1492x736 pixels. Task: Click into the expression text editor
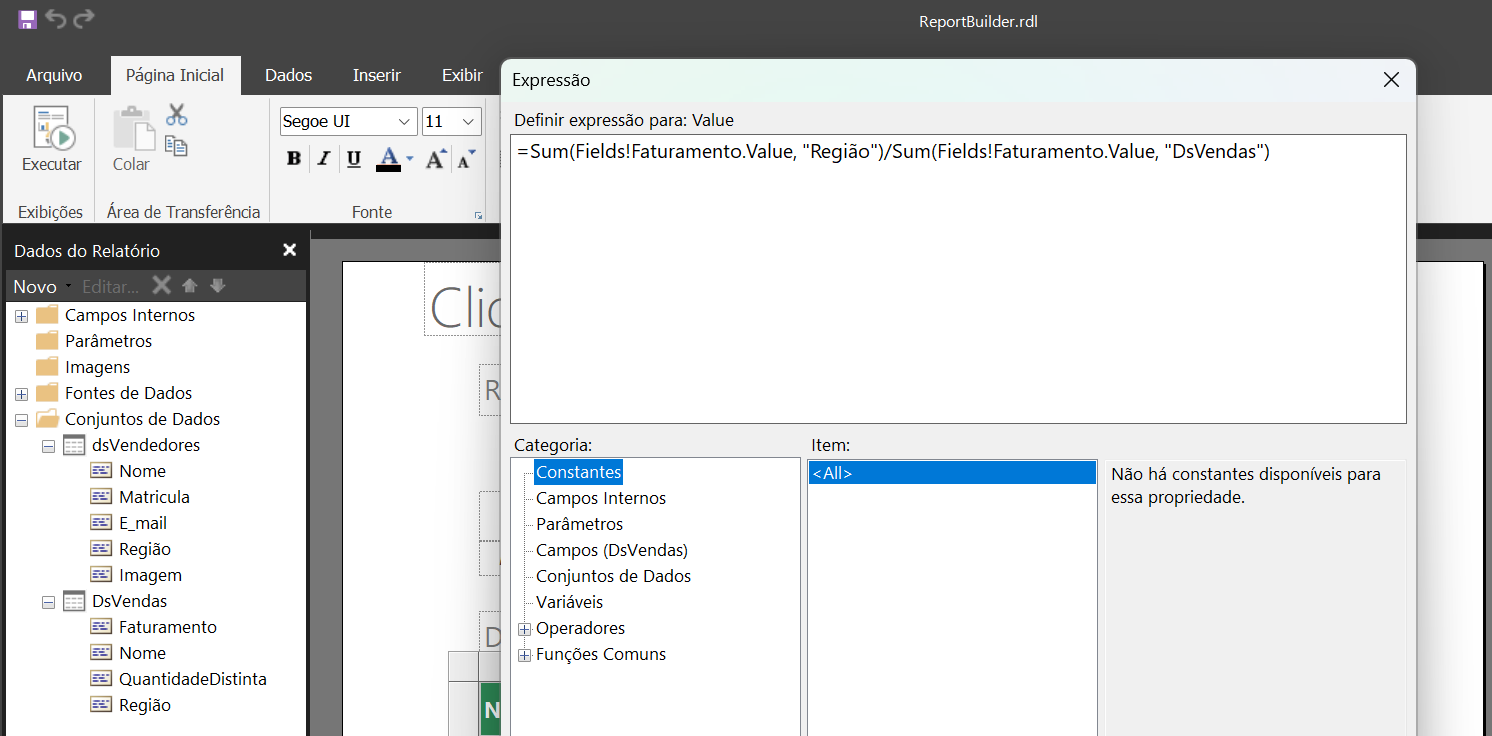click(958, 279)
